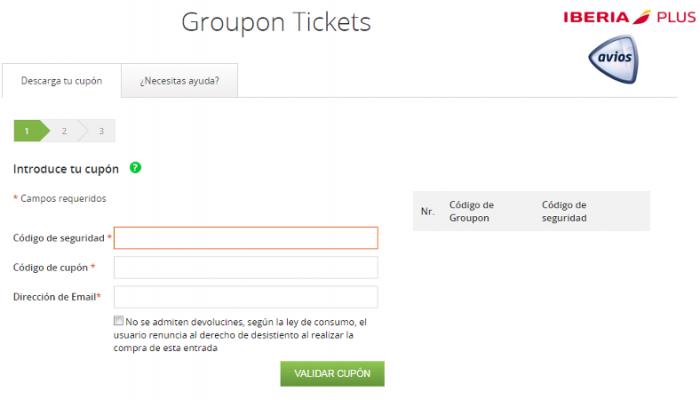Click the green help question mark icon
The width and height of the screenshot is (700, 400).
(x=135, y=168)
